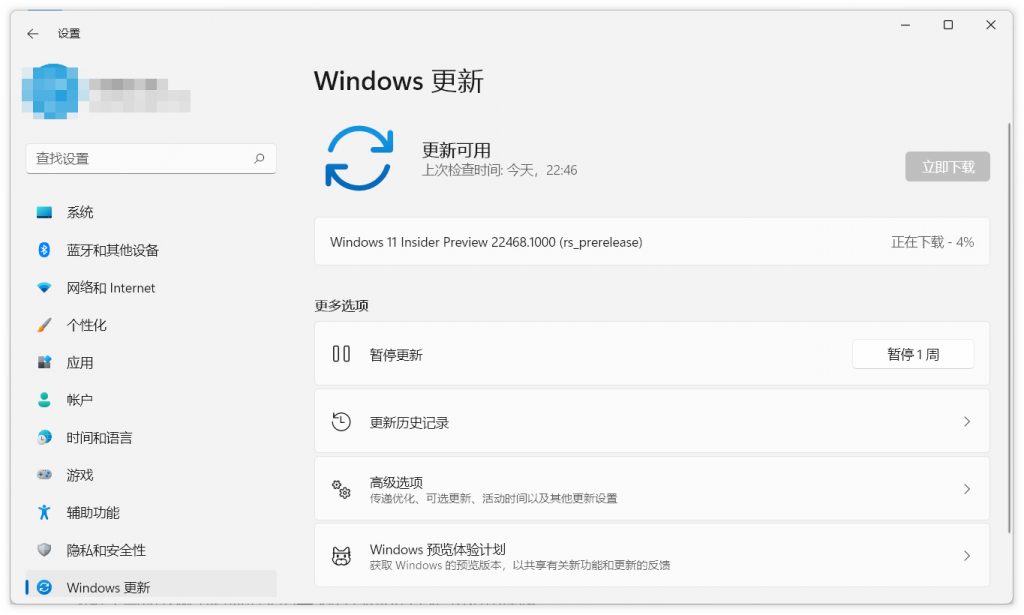The height and width of the screenshot is (615, 1024).
Task: Select 帐户 in the sidebar
Action: click(x=151, y=400)
